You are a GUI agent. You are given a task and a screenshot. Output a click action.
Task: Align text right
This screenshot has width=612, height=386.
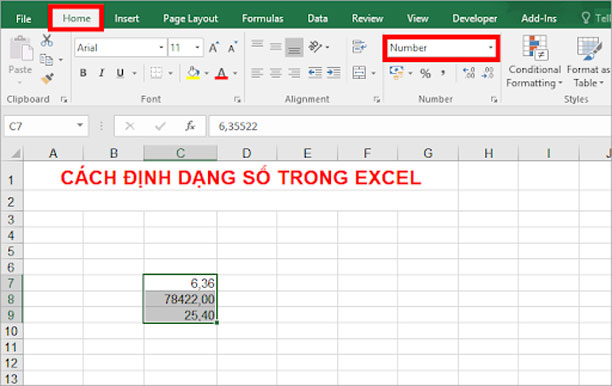[x=294, y=73]
